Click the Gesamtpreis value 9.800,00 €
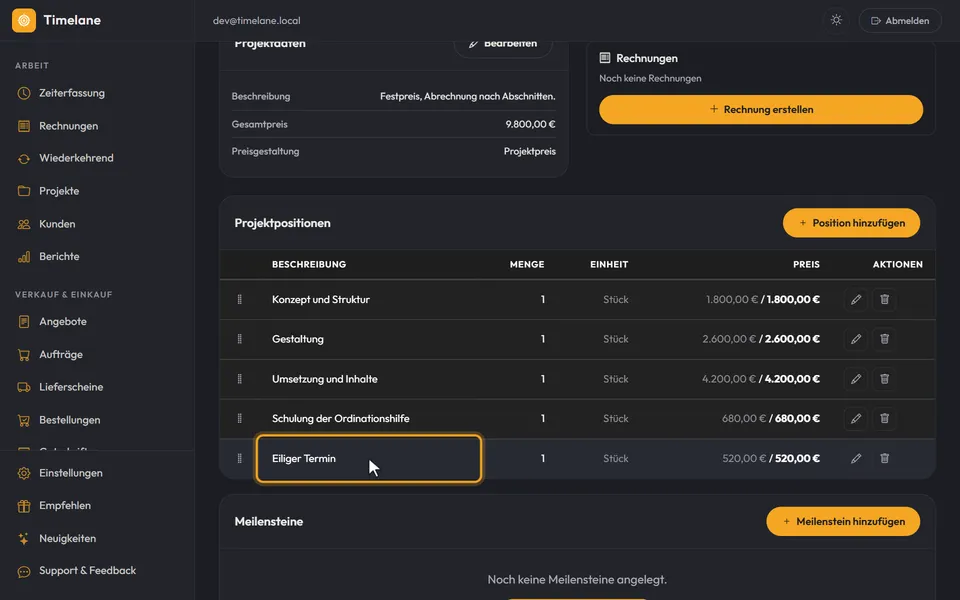The image size is (960, 600). [x=530, y=124]
